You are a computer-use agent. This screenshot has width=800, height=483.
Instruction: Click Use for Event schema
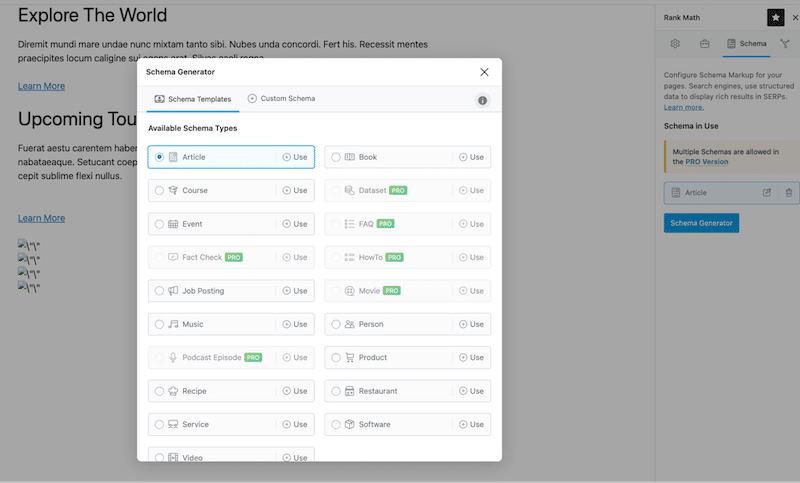click(x=295, y=224)
